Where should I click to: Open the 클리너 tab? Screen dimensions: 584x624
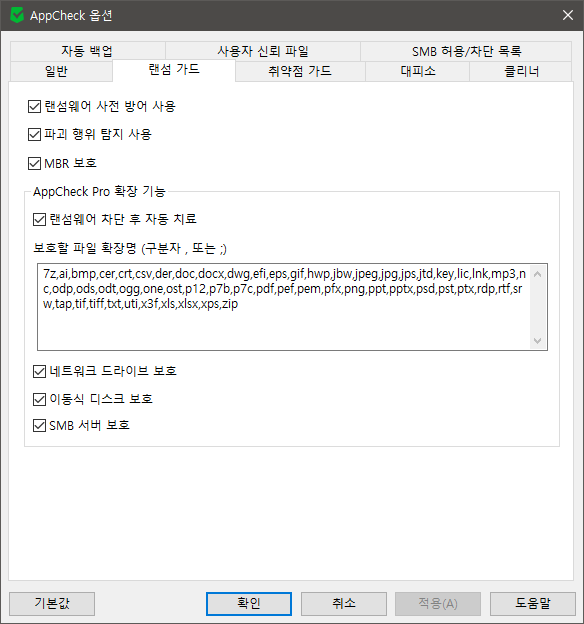tap(521, 72)
